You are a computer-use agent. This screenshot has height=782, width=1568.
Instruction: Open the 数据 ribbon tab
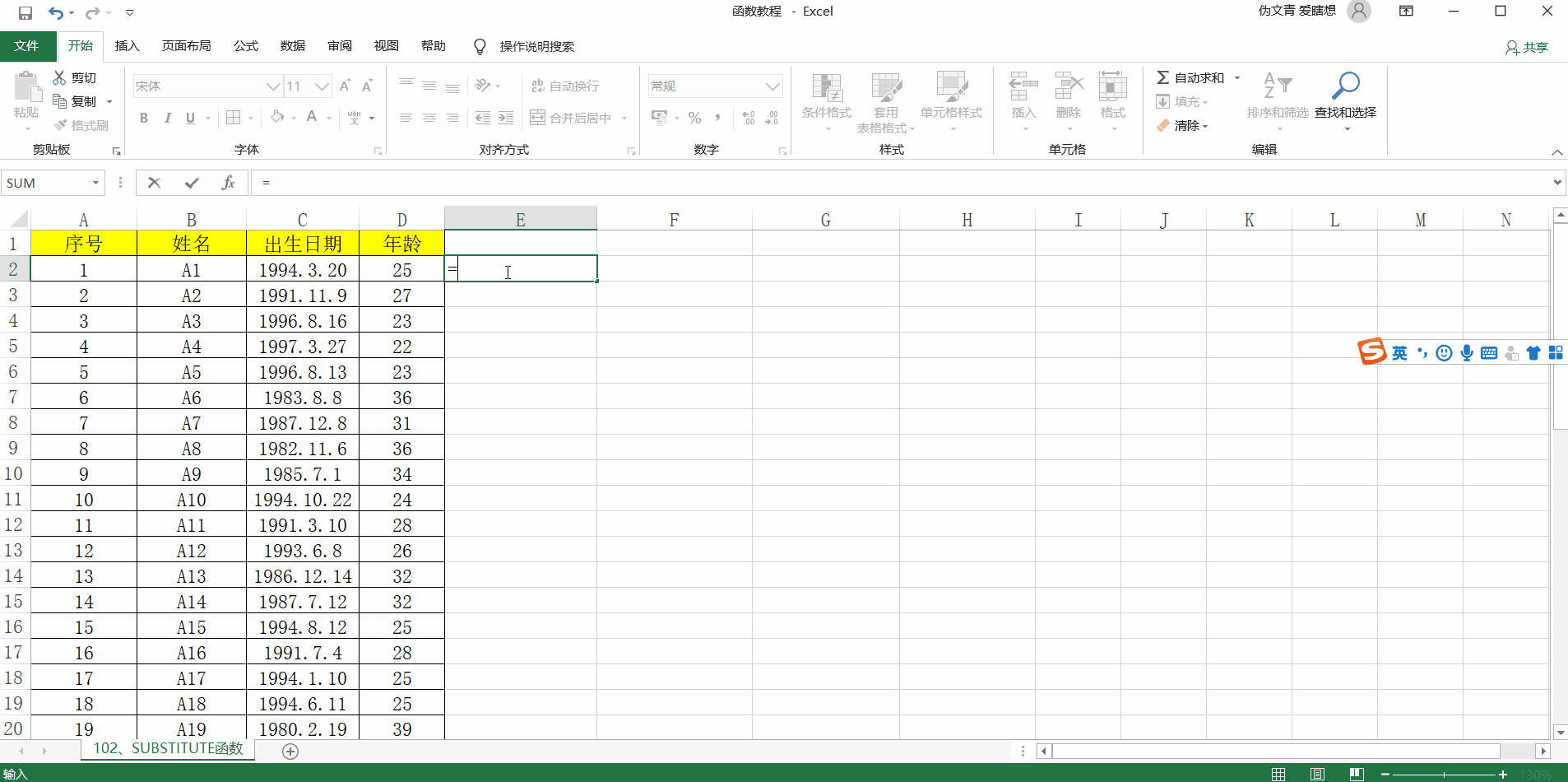click(x=291, y=46)
